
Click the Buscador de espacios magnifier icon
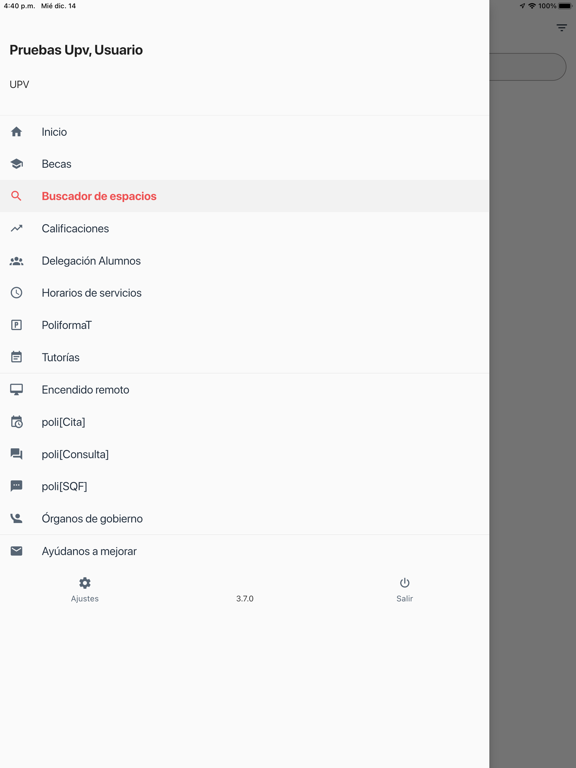(16, 196)
